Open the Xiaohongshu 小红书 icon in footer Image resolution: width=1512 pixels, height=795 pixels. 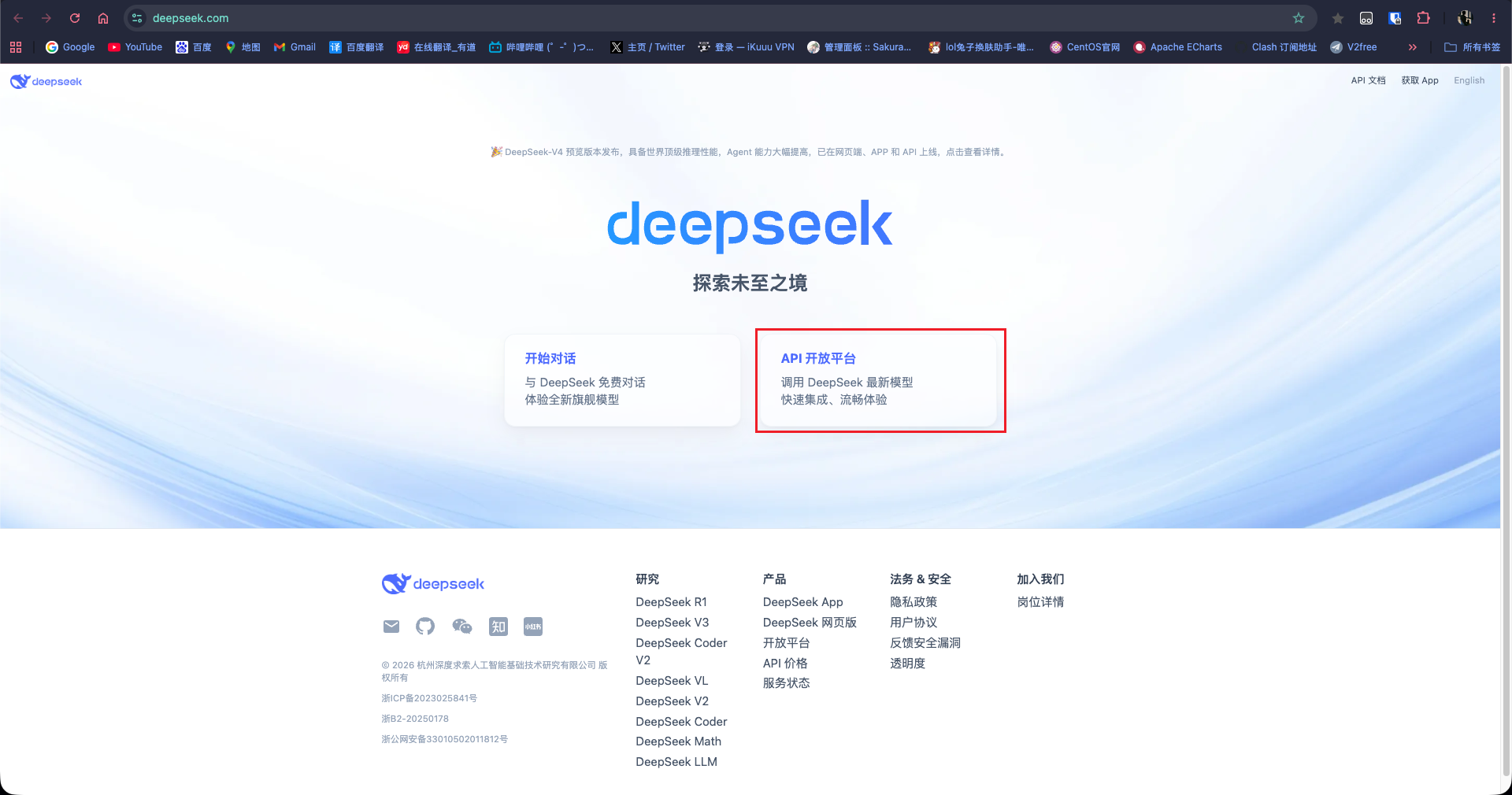click(x=533, y=627)
